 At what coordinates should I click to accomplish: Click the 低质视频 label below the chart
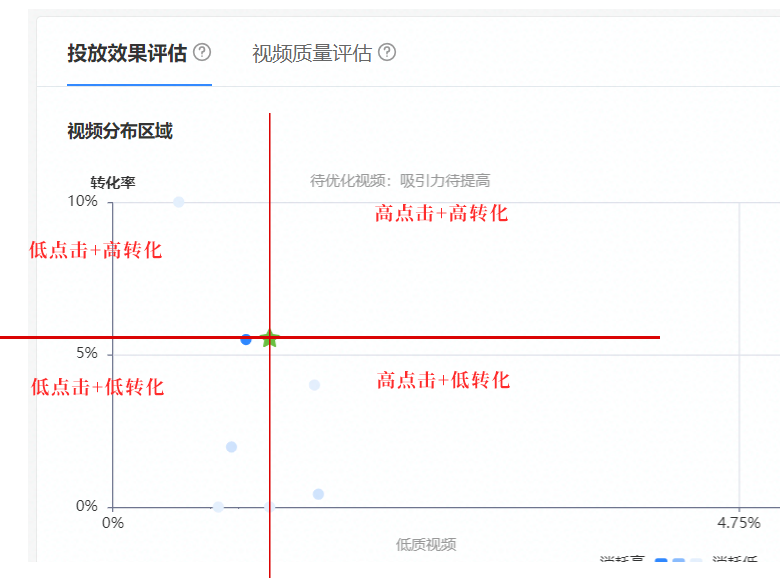tap(426, 545)
